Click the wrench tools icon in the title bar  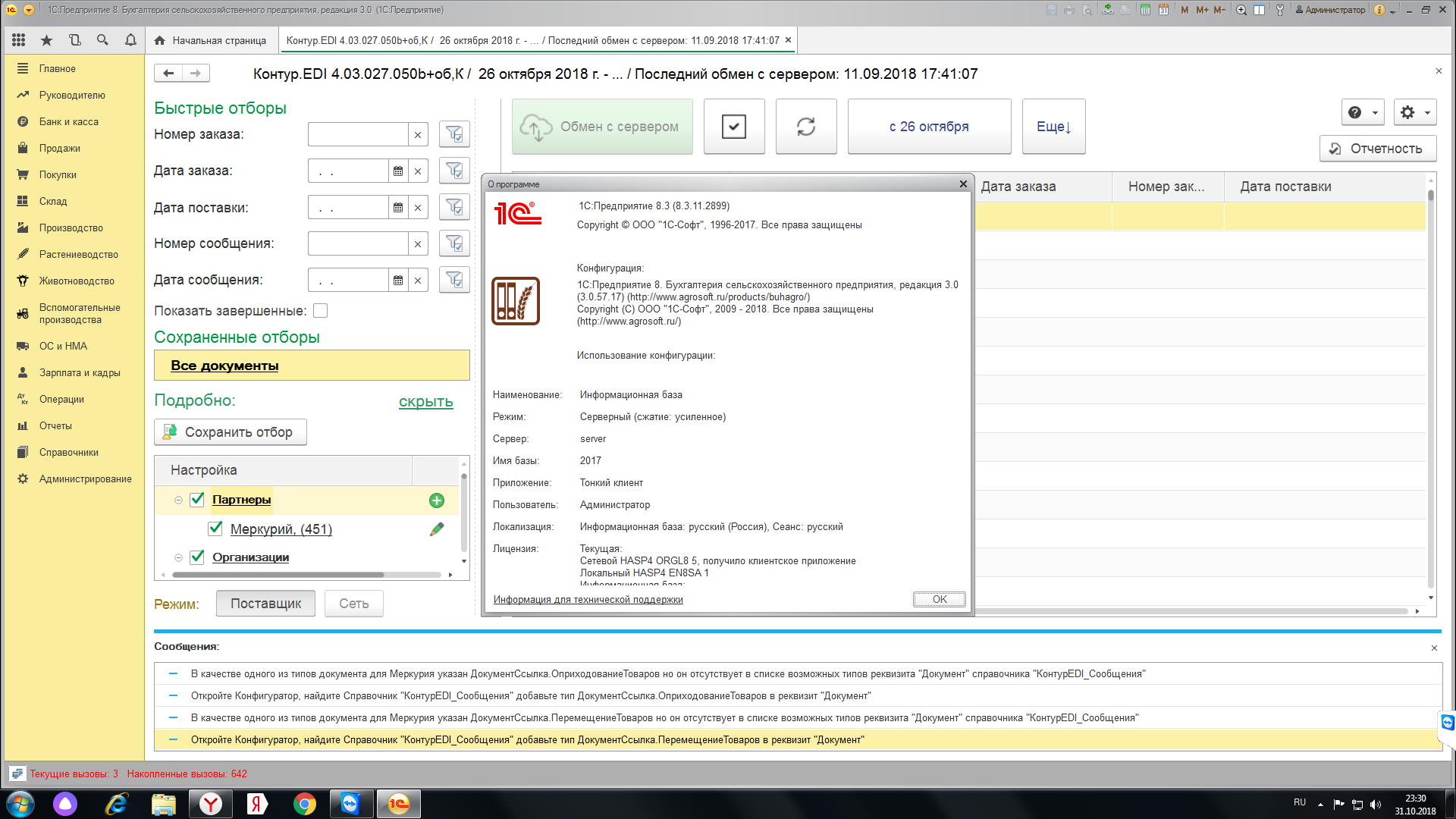coord(1280,10)
